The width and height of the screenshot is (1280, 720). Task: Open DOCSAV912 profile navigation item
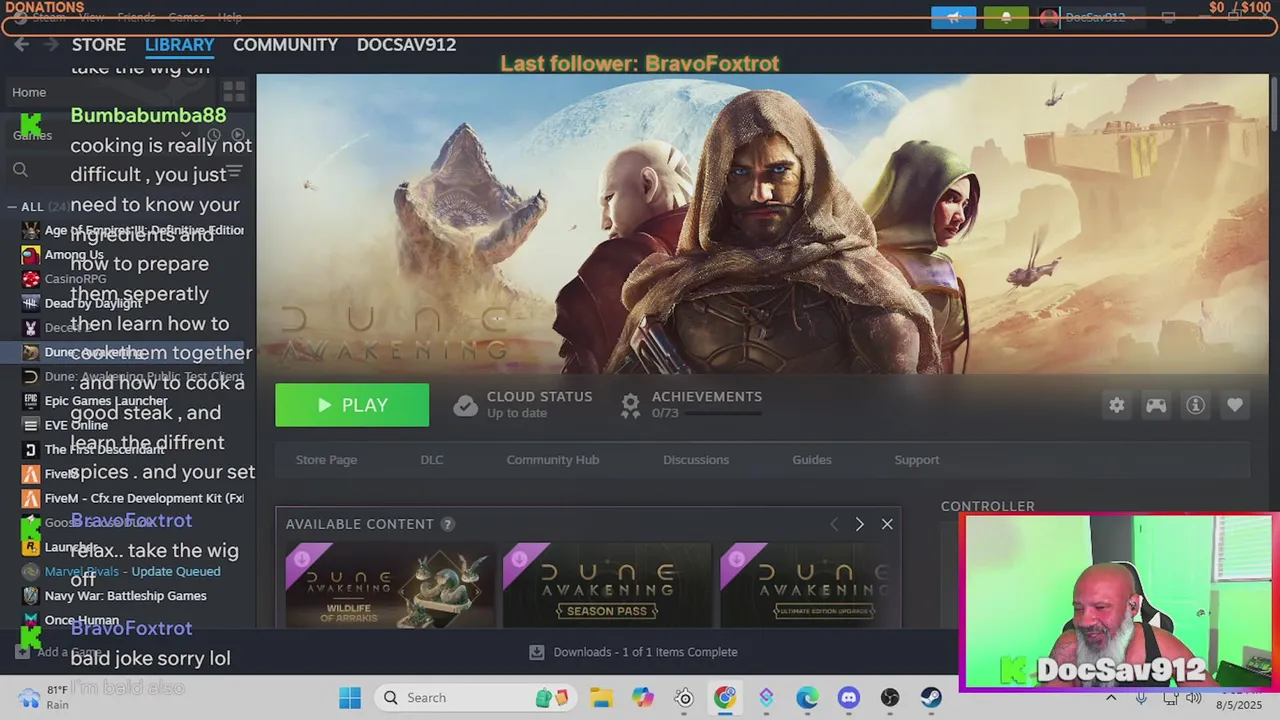[406, 45]
